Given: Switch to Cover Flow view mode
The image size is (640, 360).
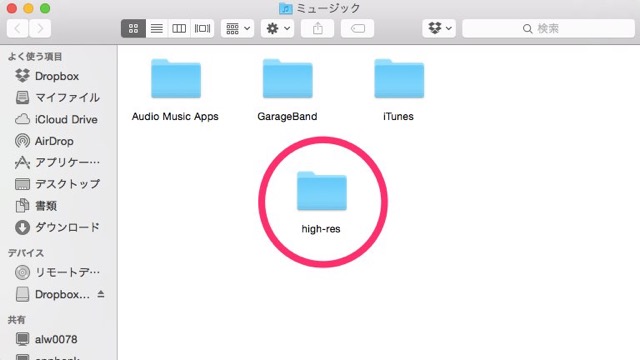Looking at the screenshot, I should (x=202, y=28).
